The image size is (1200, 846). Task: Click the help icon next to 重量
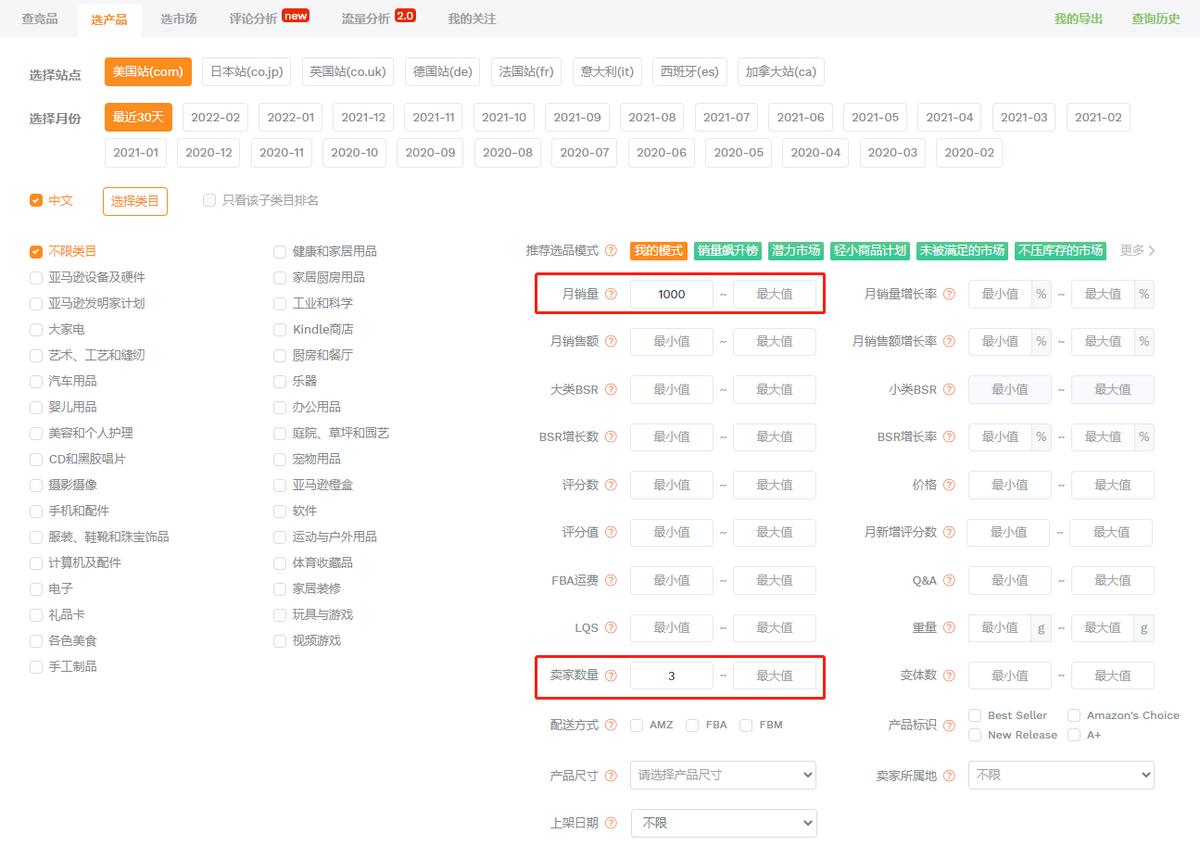(947, 628)
